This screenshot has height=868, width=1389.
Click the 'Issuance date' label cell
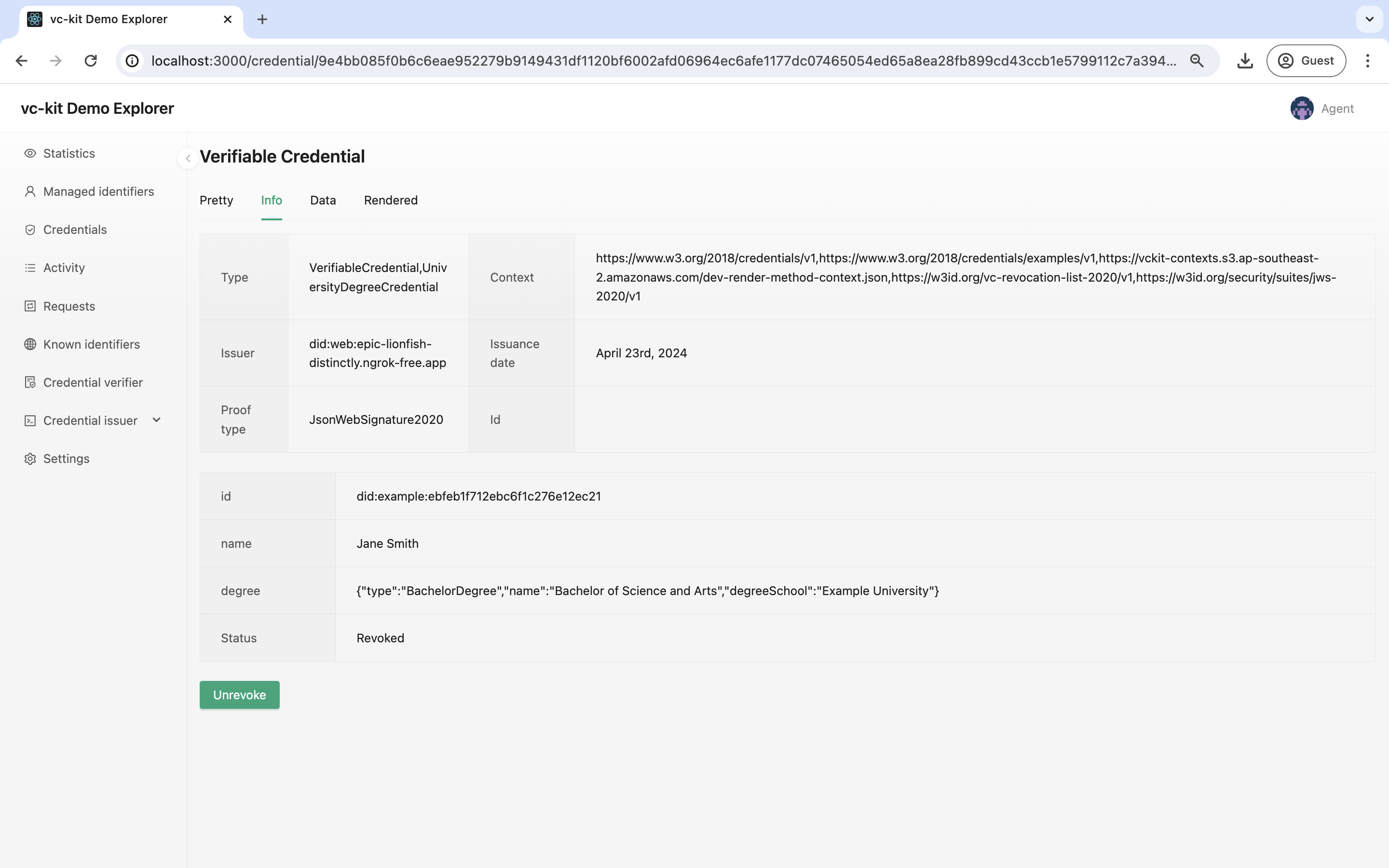click(522, 353)
